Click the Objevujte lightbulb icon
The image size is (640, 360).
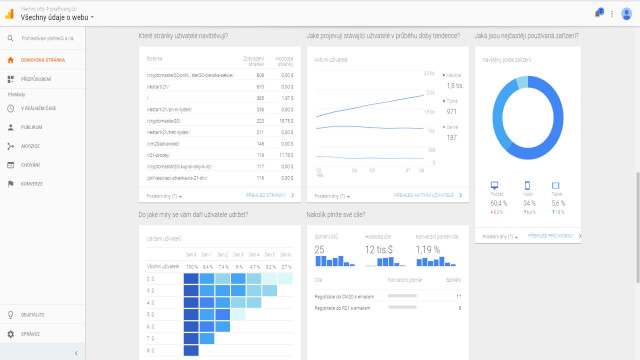pyautogui.click(x=11, y=315)
